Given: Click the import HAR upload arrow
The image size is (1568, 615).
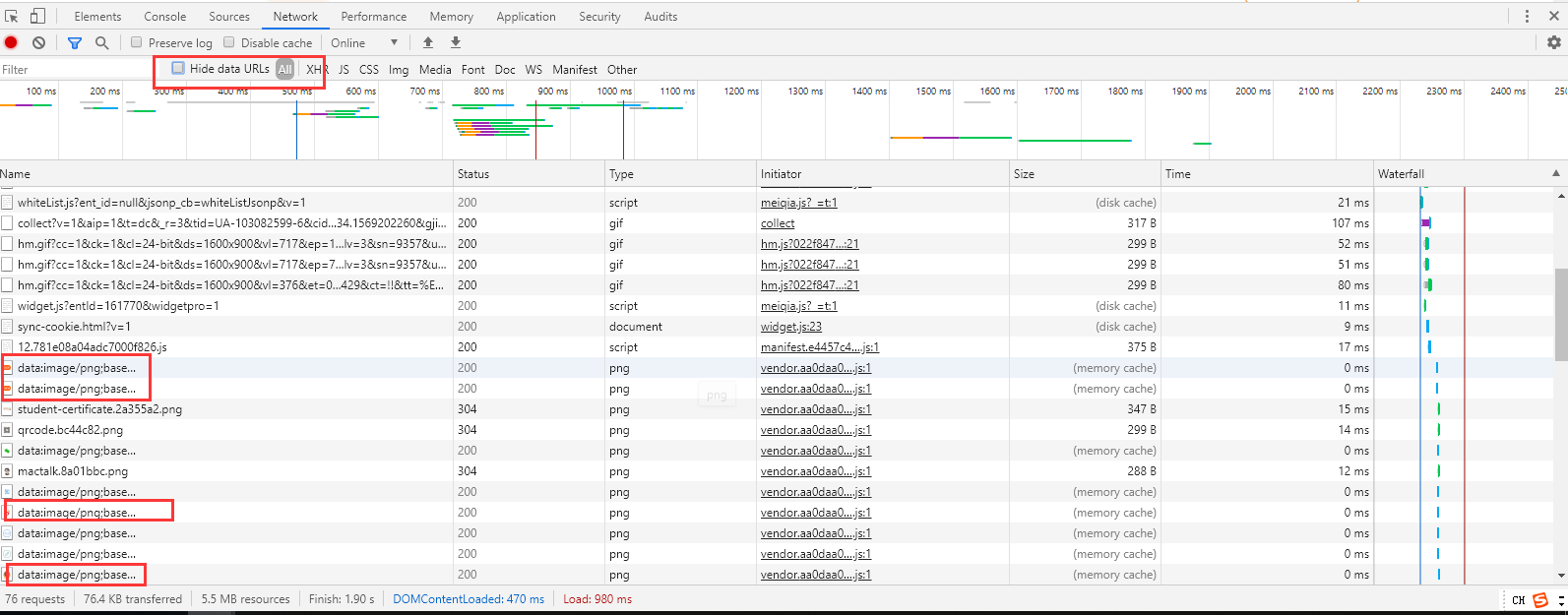Looking at the screenshot, I should (428, 42).
